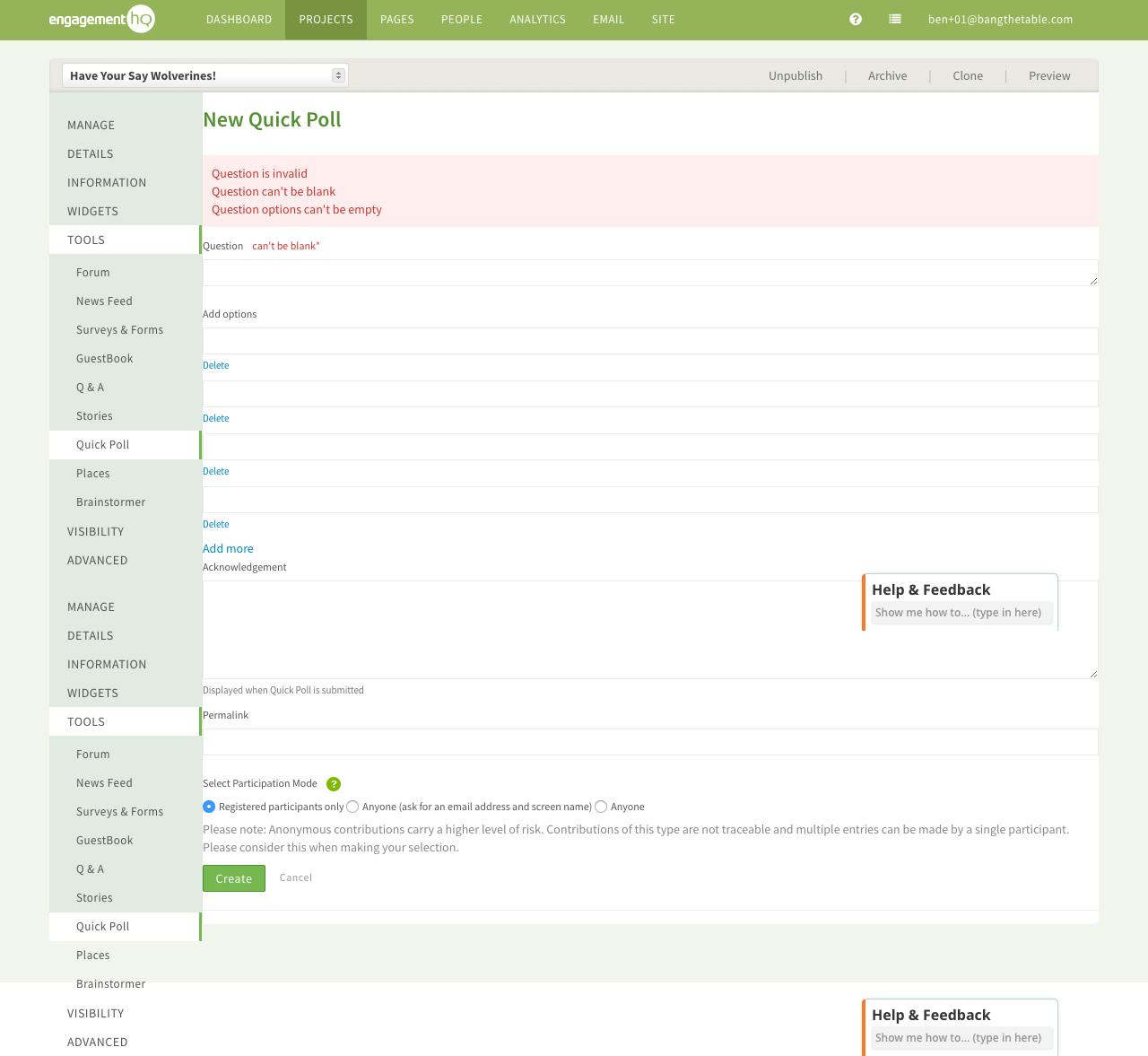Open the user account email menu
The image size is (1148, 1056).
tap(1000, 19)
